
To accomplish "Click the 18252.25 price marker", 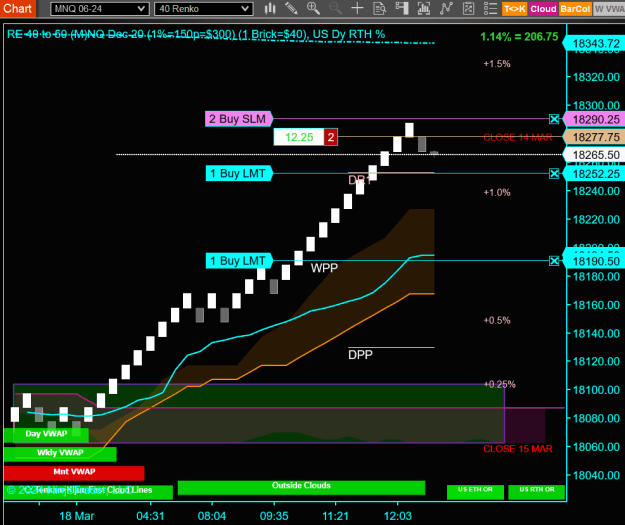I will tap(596, 174).
